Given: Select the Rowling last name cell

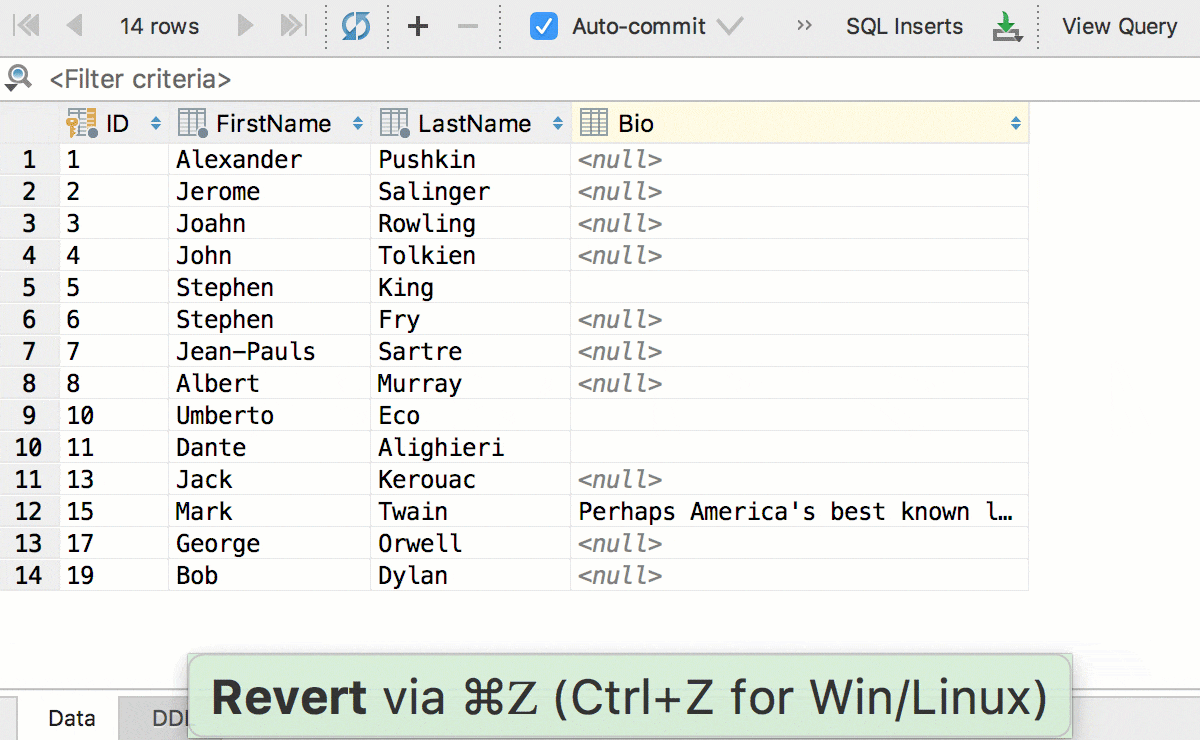Looking at the screenshot, I should [x=471, y=224].
